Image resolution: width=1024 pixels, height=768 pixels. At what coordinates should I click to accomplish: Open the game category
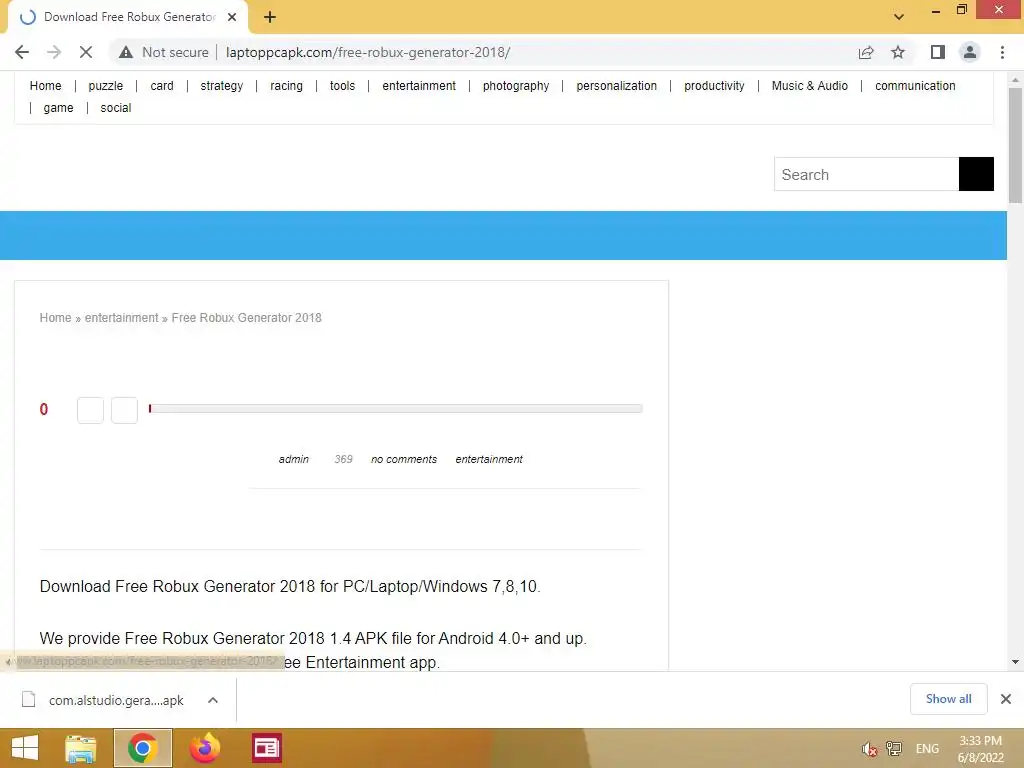pos(58,108)
